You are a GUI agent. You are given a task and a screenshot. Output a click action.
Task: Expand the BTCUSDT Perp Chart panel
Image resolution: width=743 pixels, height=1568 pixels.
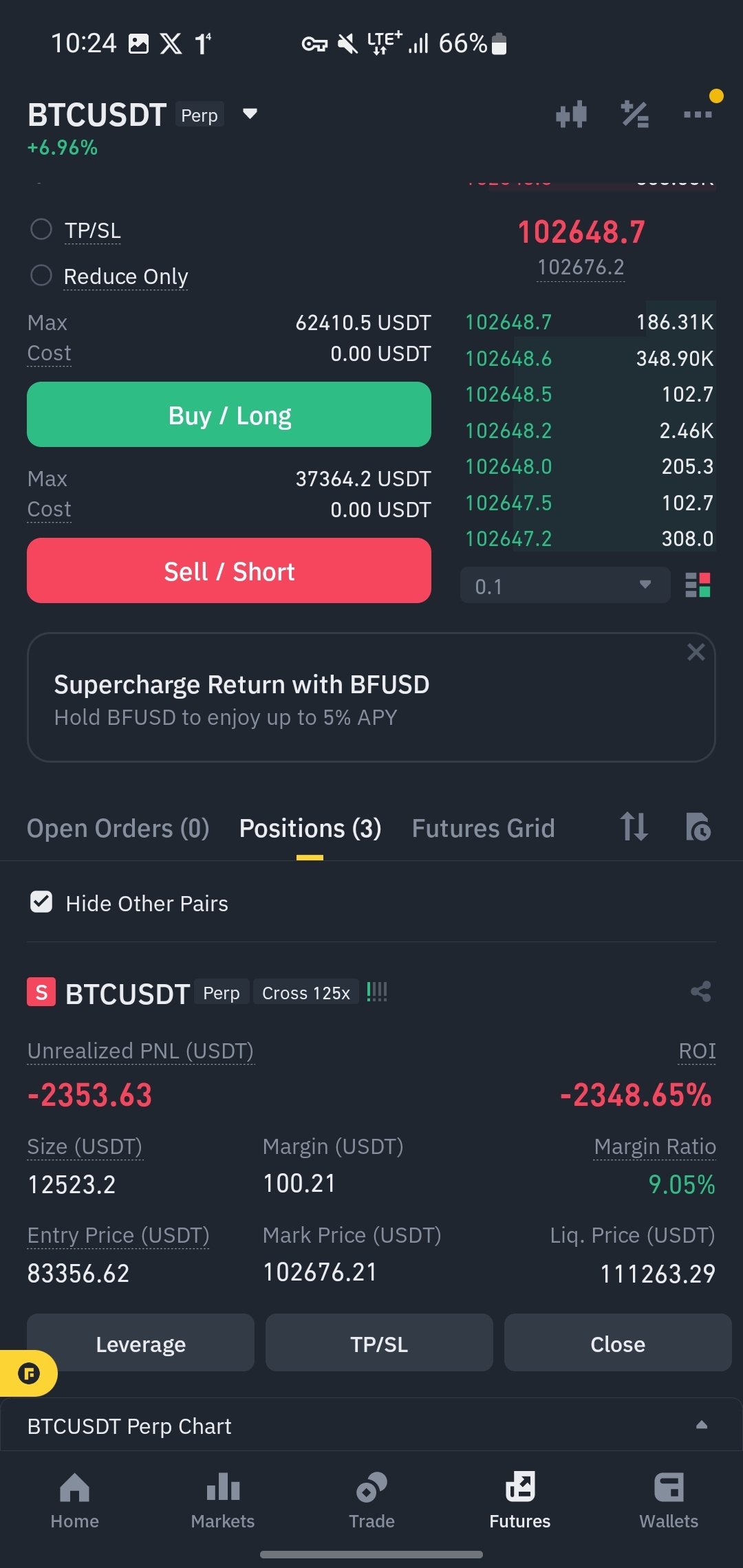[x=371, y=1425]
